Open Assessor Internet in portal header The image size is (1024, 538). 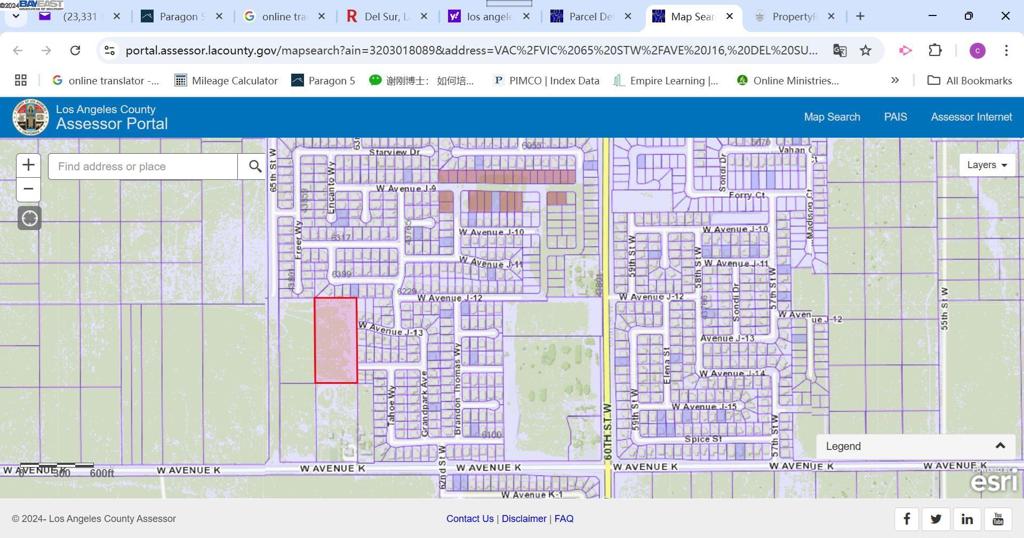pyautogui.click(x=971, y=117)
